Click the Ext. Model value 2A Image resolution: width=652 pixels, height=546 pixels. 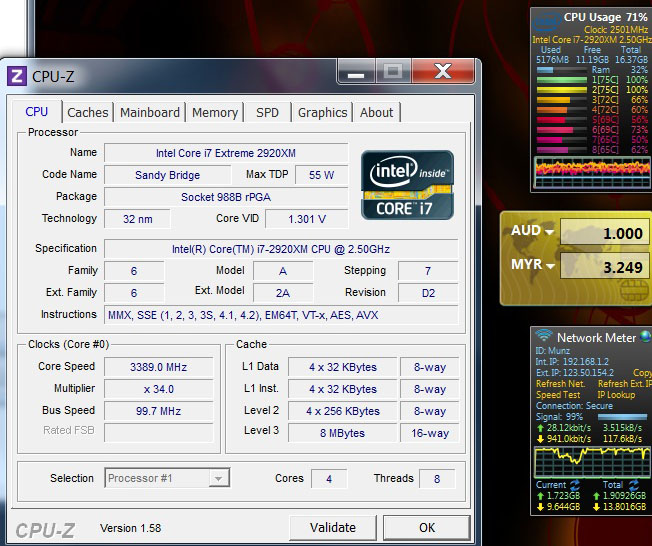[x=283, y=293]
